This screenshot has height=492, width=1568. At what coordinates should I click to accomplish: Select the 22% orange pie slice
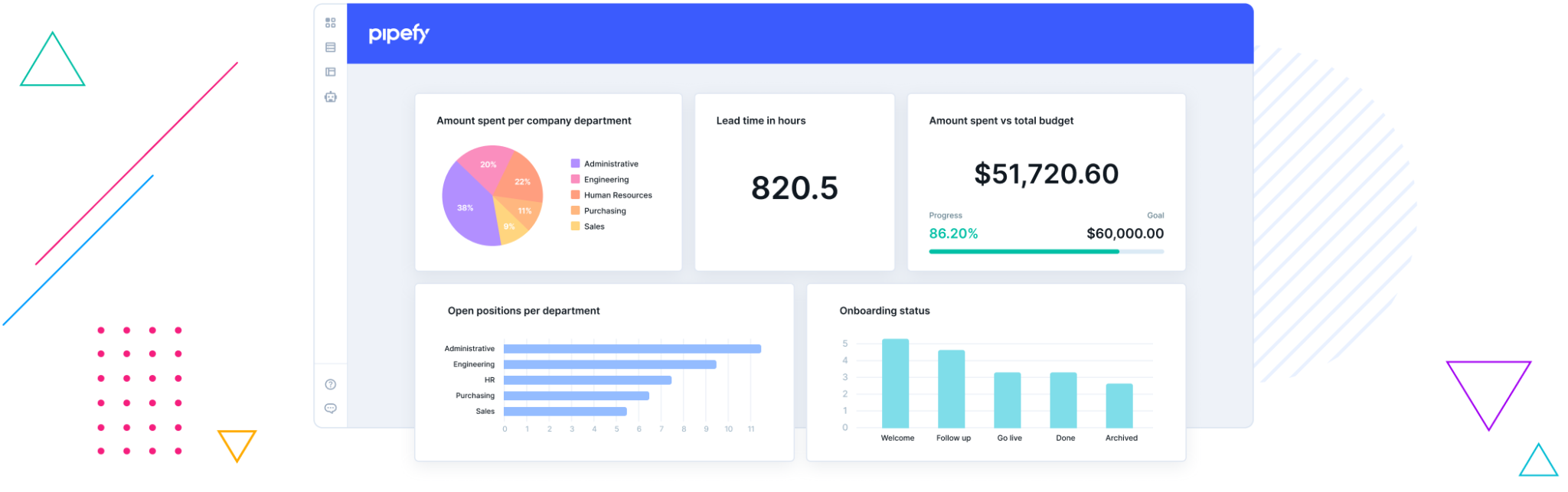tap(521, 178)
